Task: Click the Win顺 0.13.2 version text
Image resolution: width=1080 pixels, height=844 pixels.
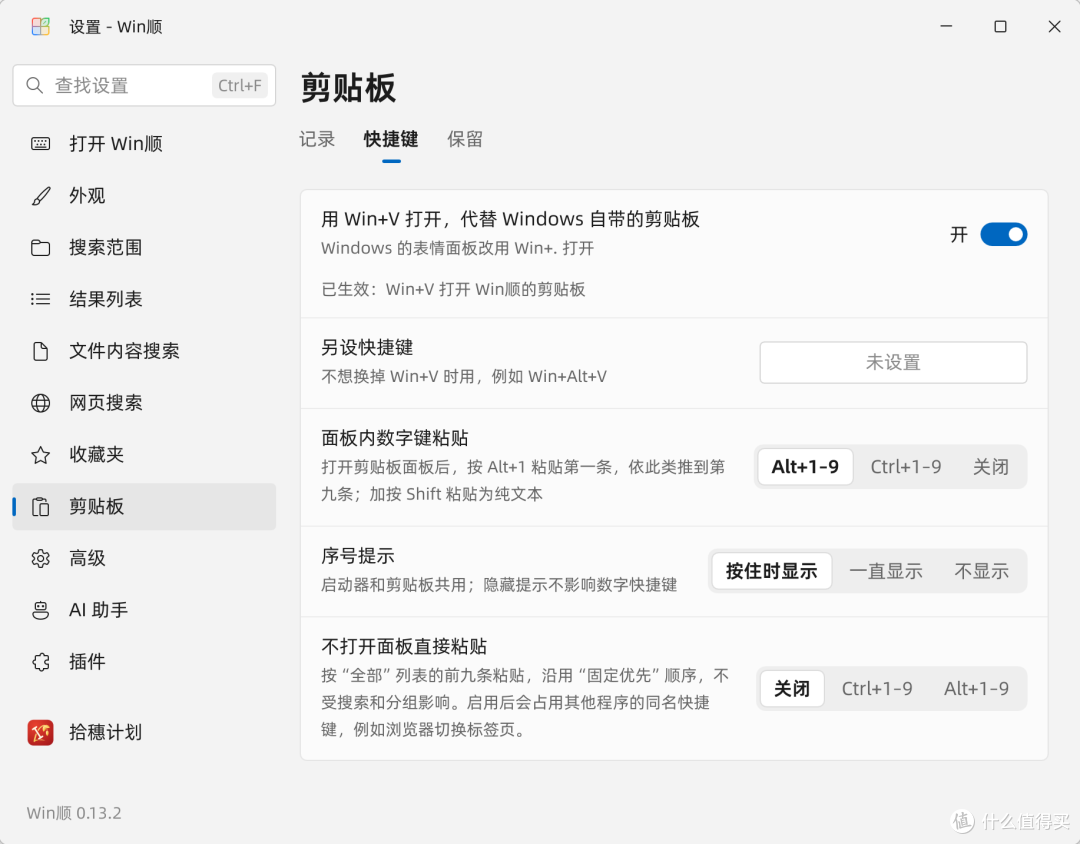Action: click(74, 813)
